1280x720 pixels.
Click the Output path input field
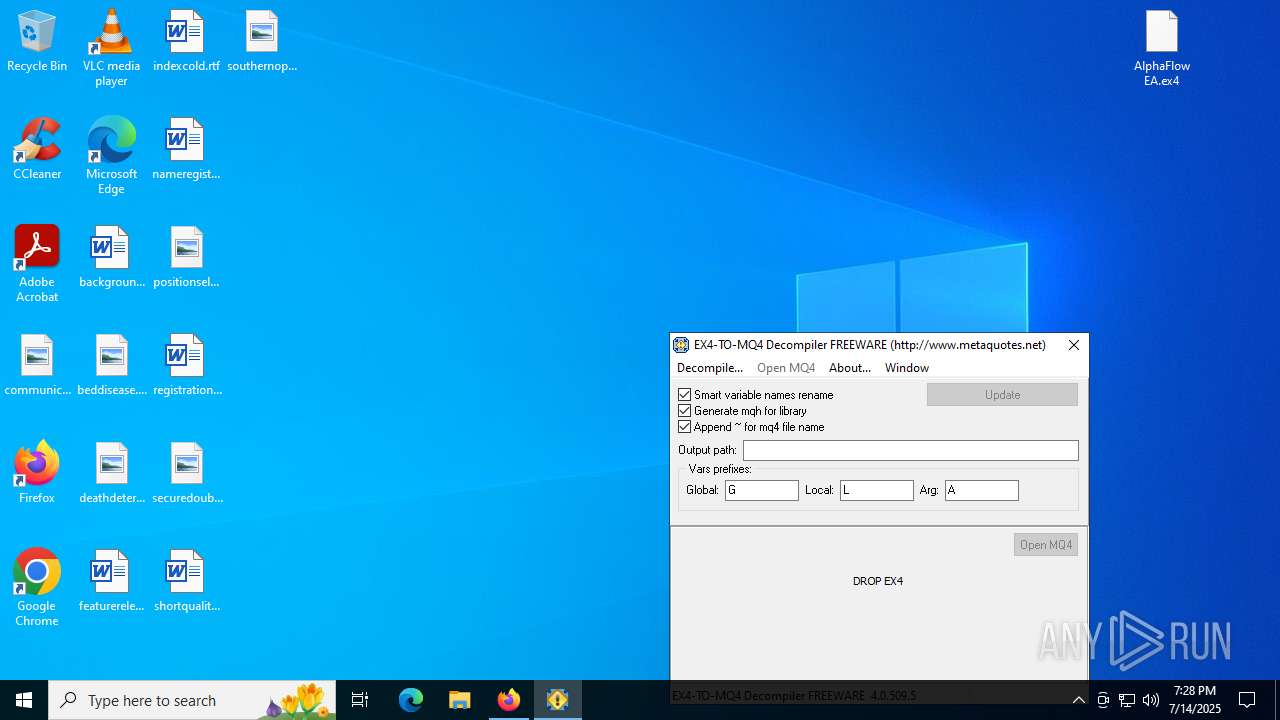(911, 450)
